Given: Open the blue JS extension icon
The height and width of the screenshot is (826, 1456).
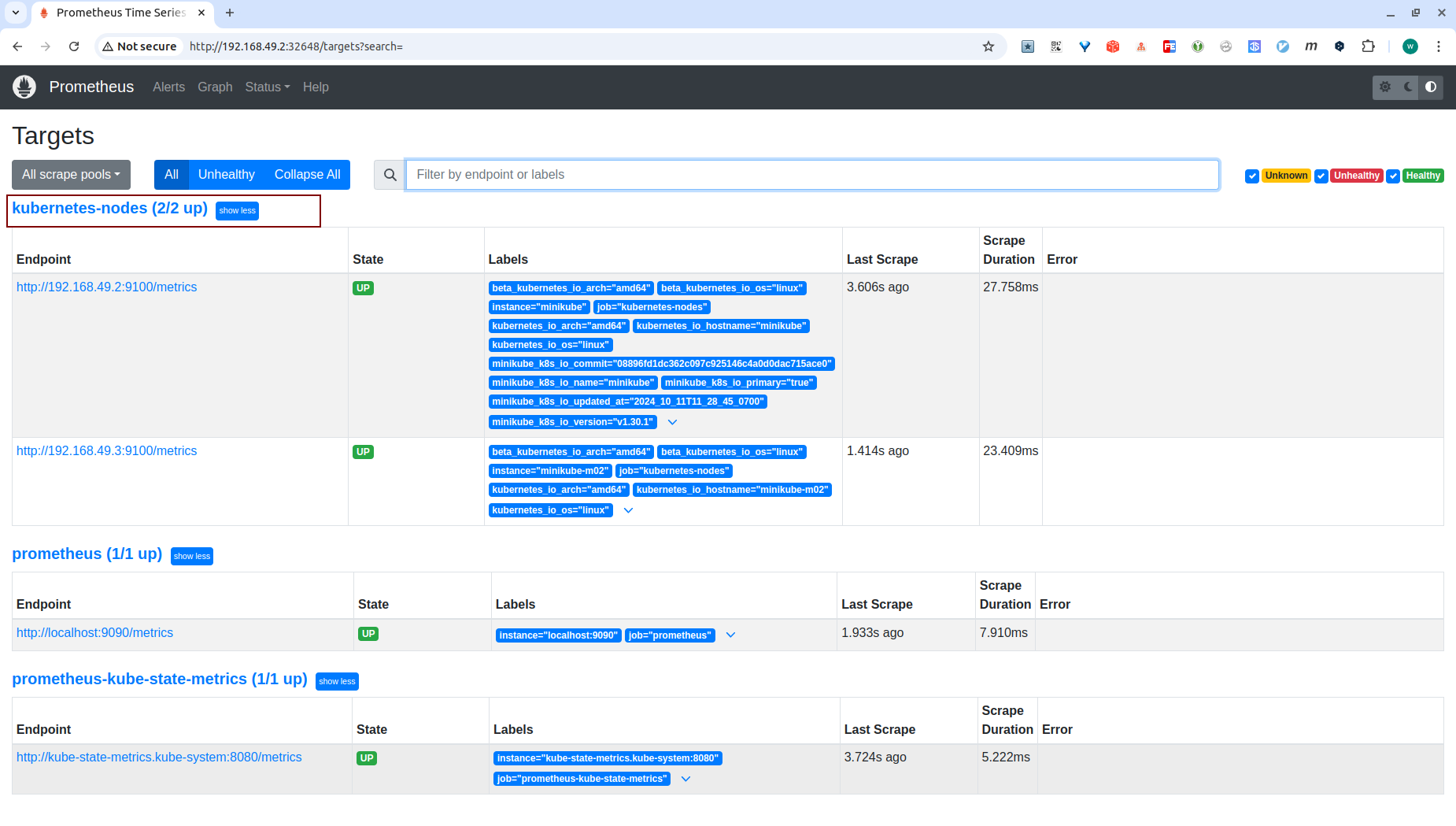Looking at the screenshot, I should (x=1255, y=46).
